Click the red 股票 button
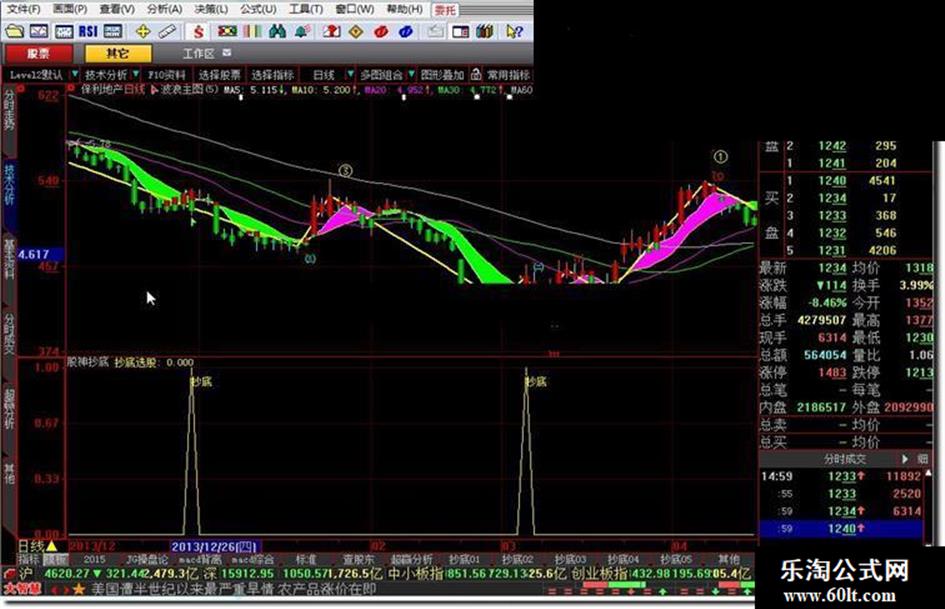Image resolution: width=945 pixels, height=609 pixels. 39,54
